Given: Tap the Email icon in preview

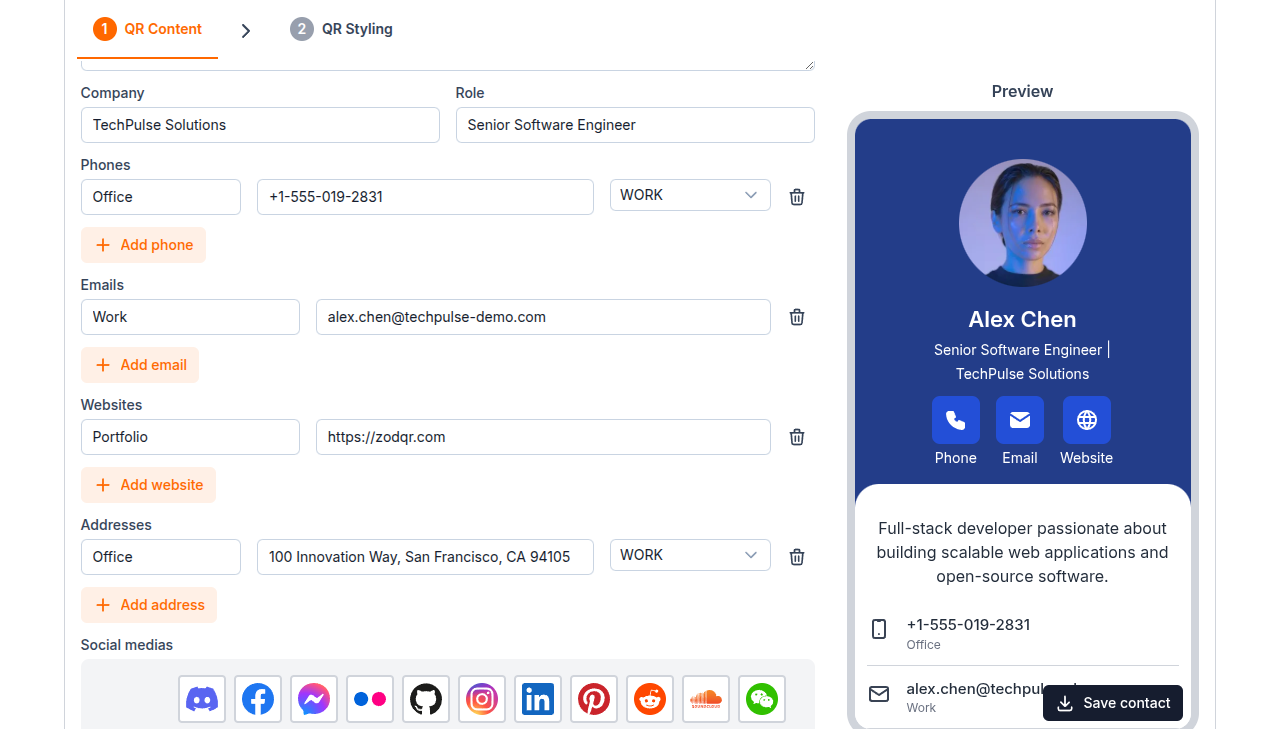Looking at the screenshot, I should [x=1020, y=420].
